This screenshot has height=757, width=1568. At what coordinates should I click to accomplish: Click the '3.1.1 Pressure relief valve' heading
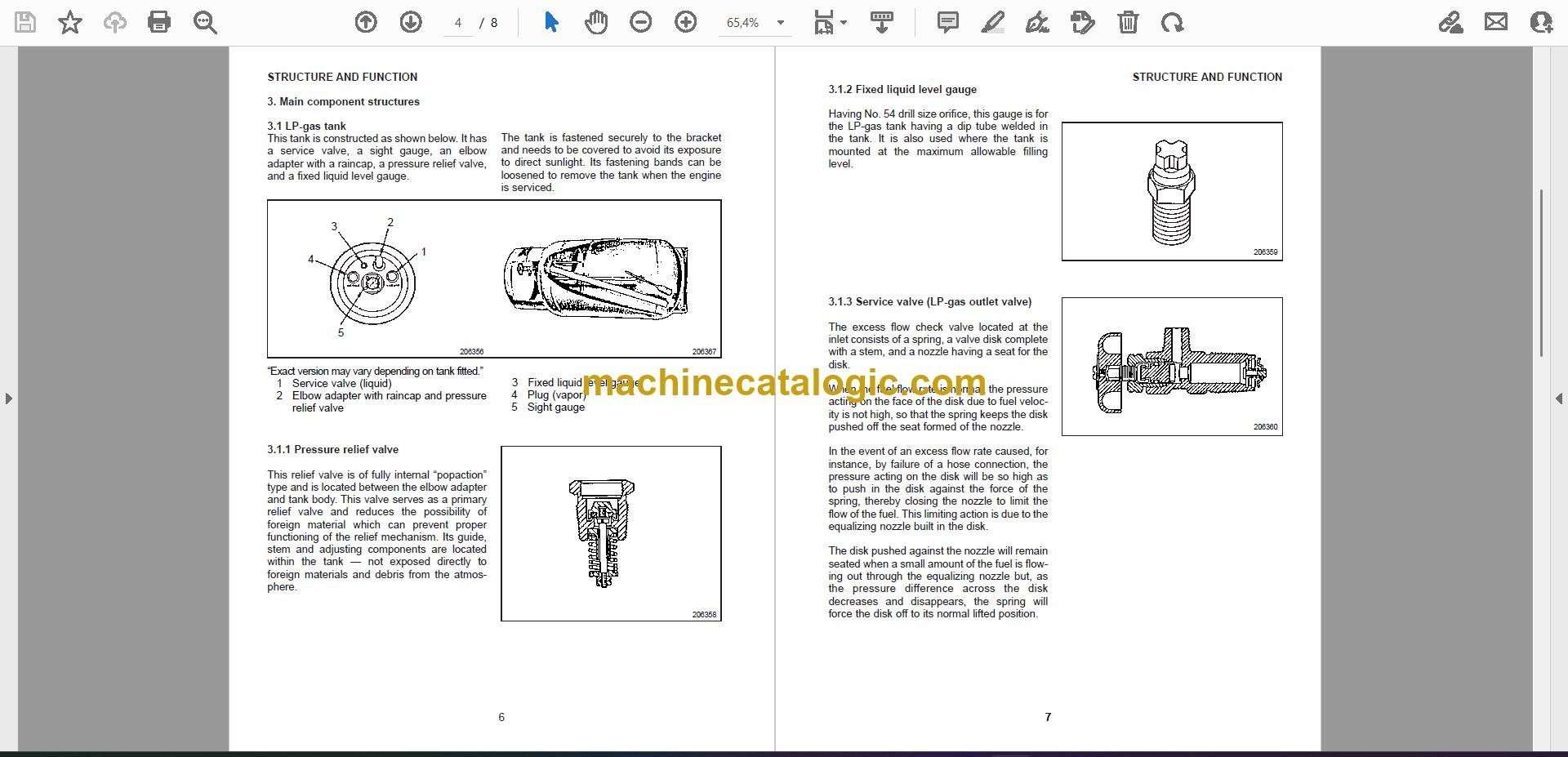point(332,450)
